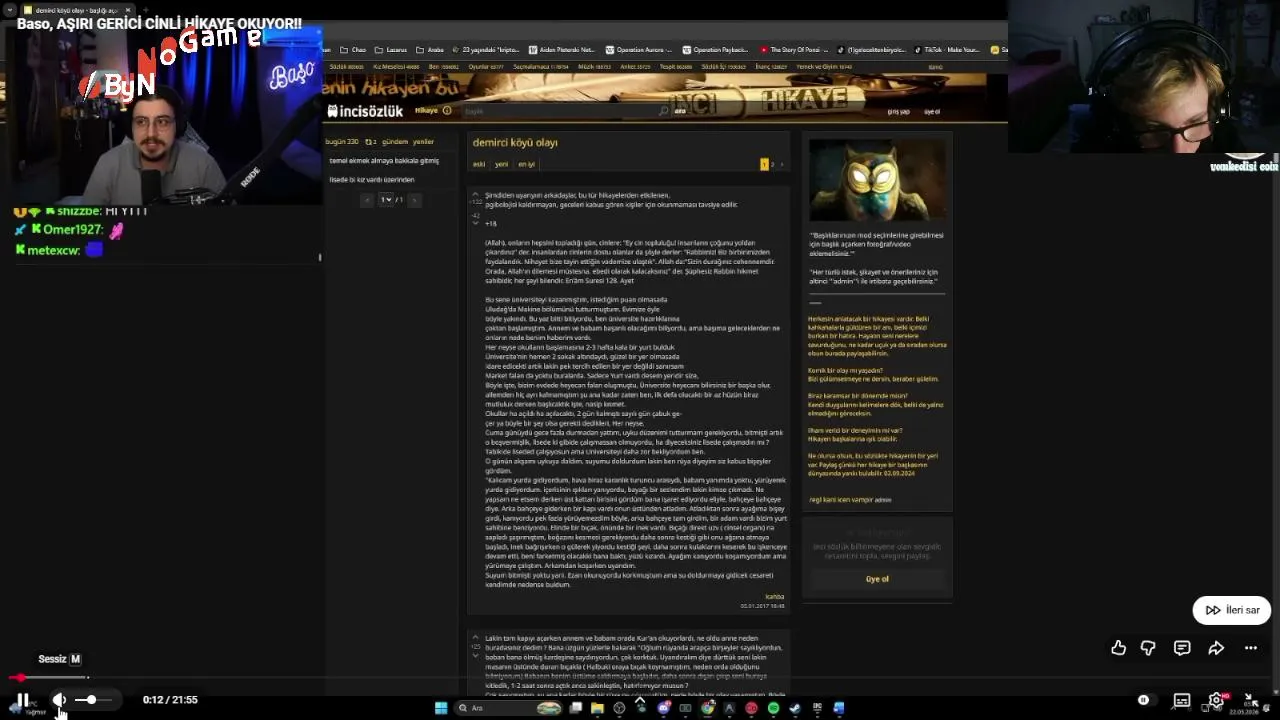The image size is (1280, 720).
Task: Select the 'gündem' tab
Action: pyautogui.click(x=395, y=142)
